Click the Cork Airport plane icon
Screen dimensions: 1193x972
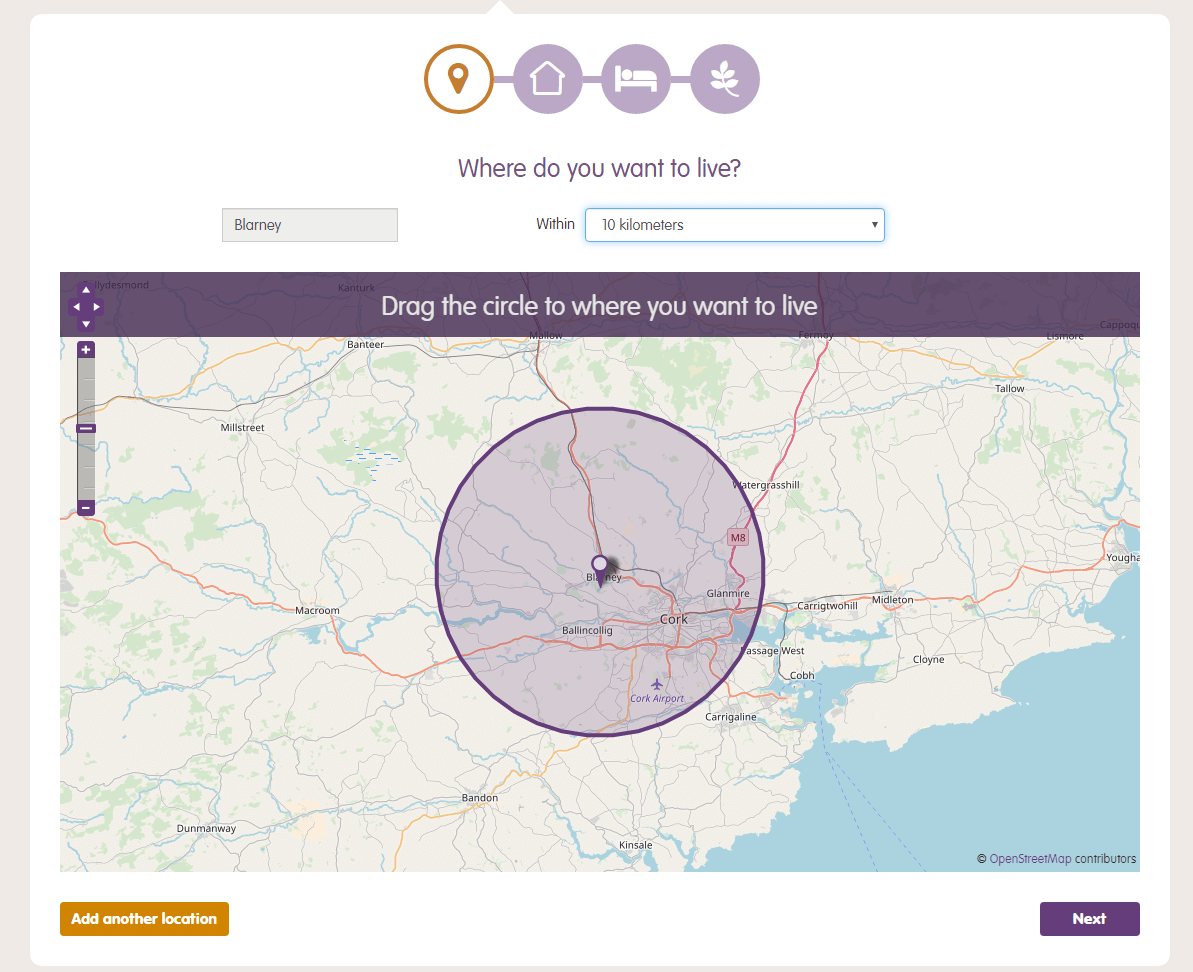point(657,684)
